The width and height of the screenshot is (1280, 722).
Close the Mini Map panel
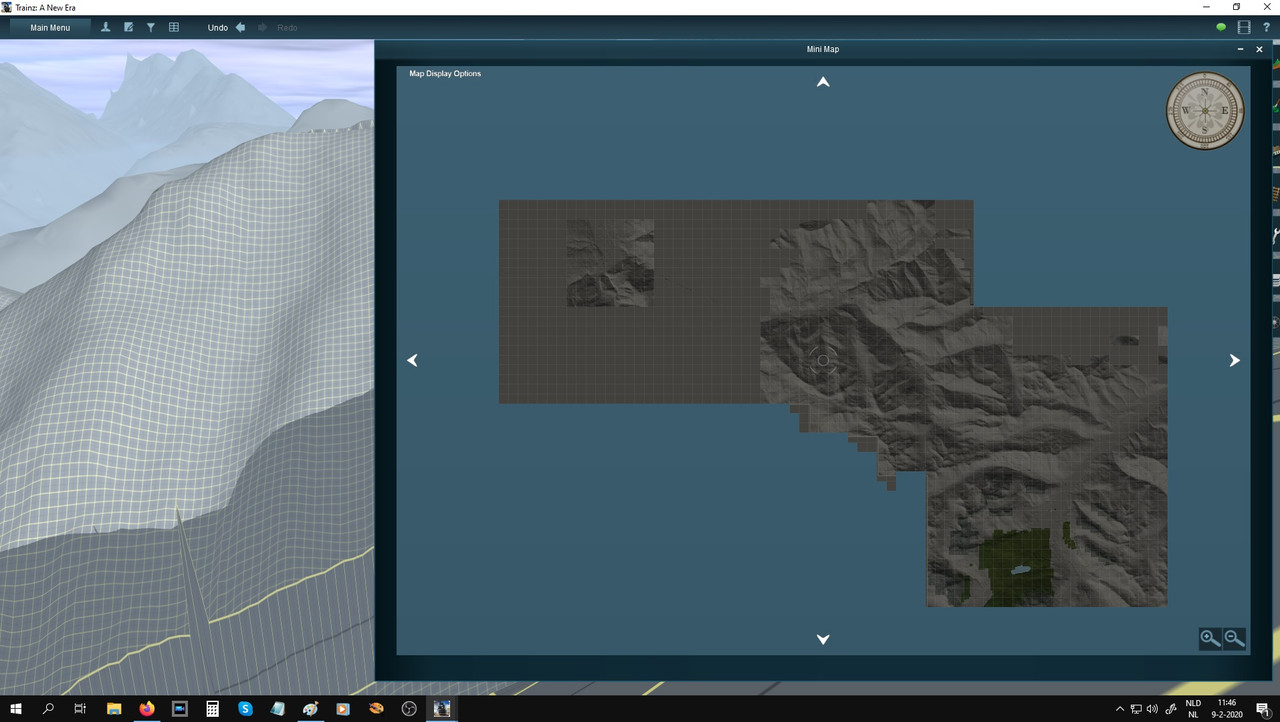point(1259,49)
